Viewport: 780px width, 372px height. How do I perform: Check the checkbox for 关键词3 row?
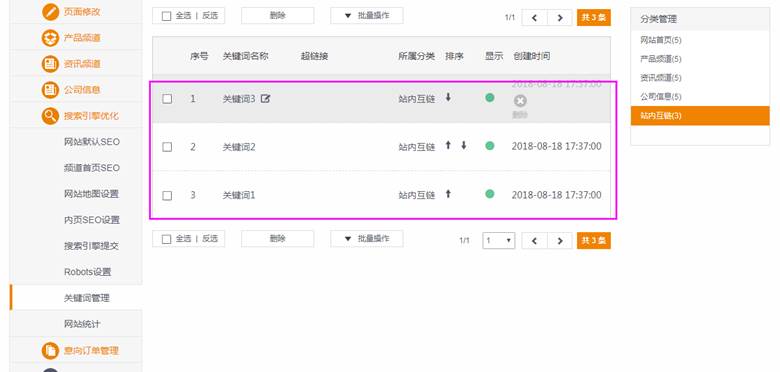tap(167, 98)
